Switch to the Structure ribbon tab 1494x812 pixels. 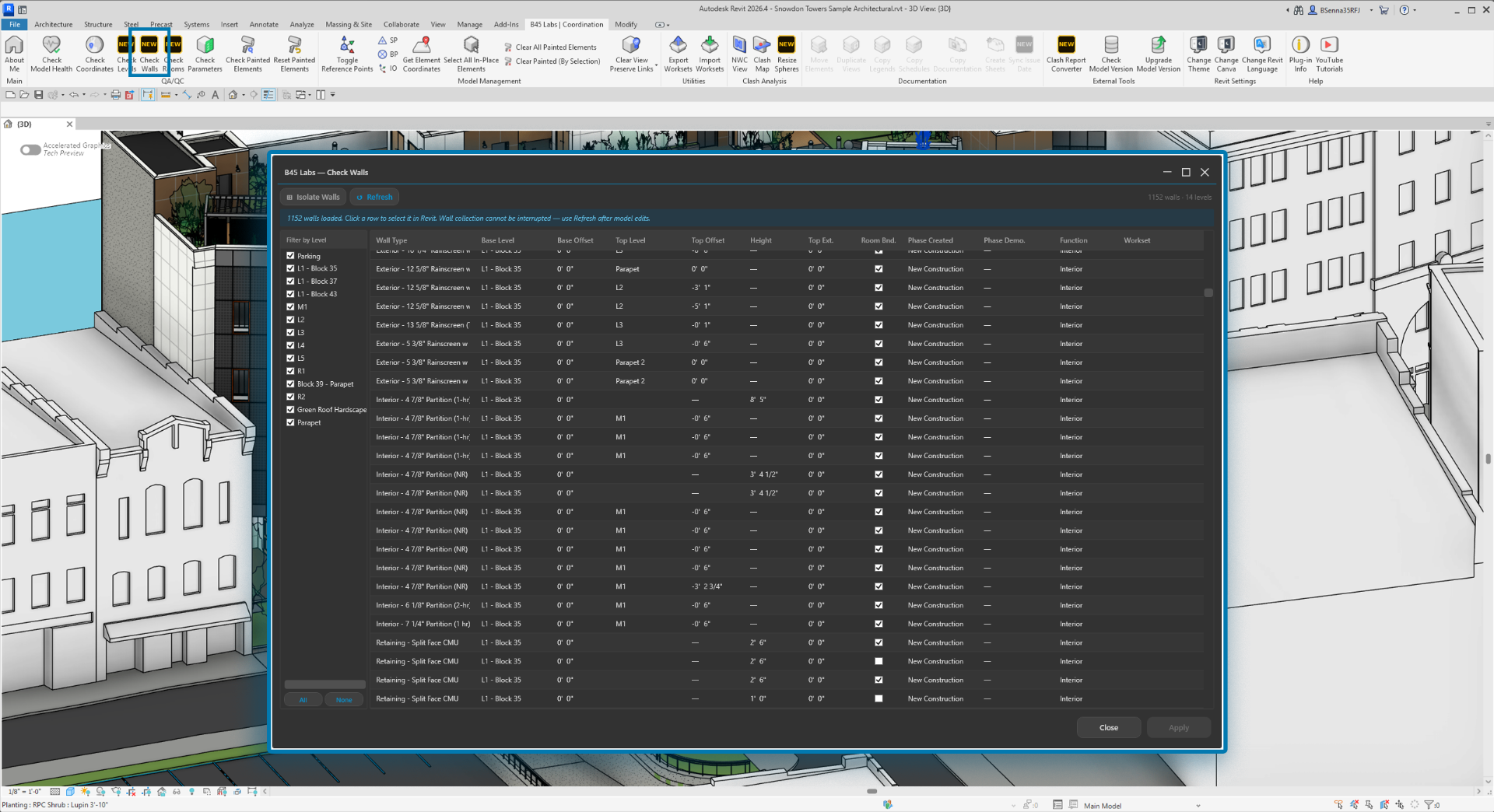98,24
